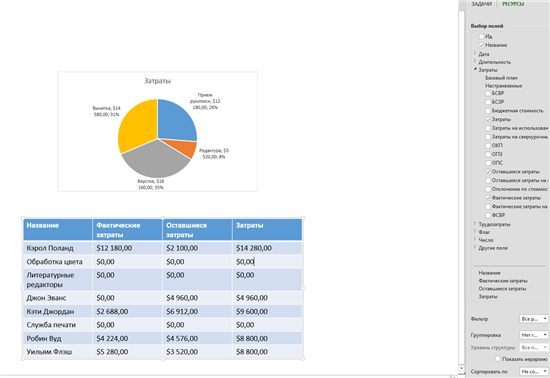Viewport: 550px width, 378px height.
Task: Click the Название table header
Action: point(58,230)
